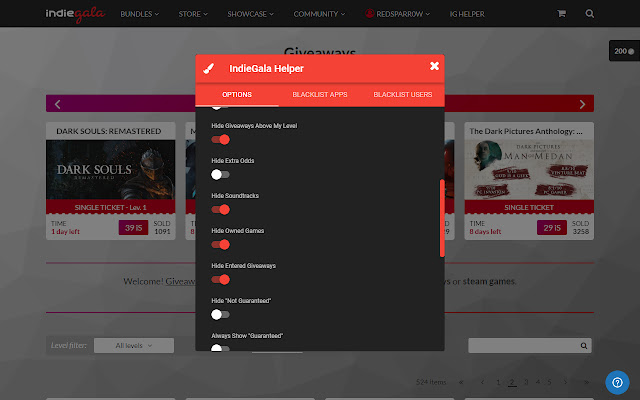Click the 29 iS ticket price button
The width and height of the screenshot is (640, 400).
[x=552, y=228]
